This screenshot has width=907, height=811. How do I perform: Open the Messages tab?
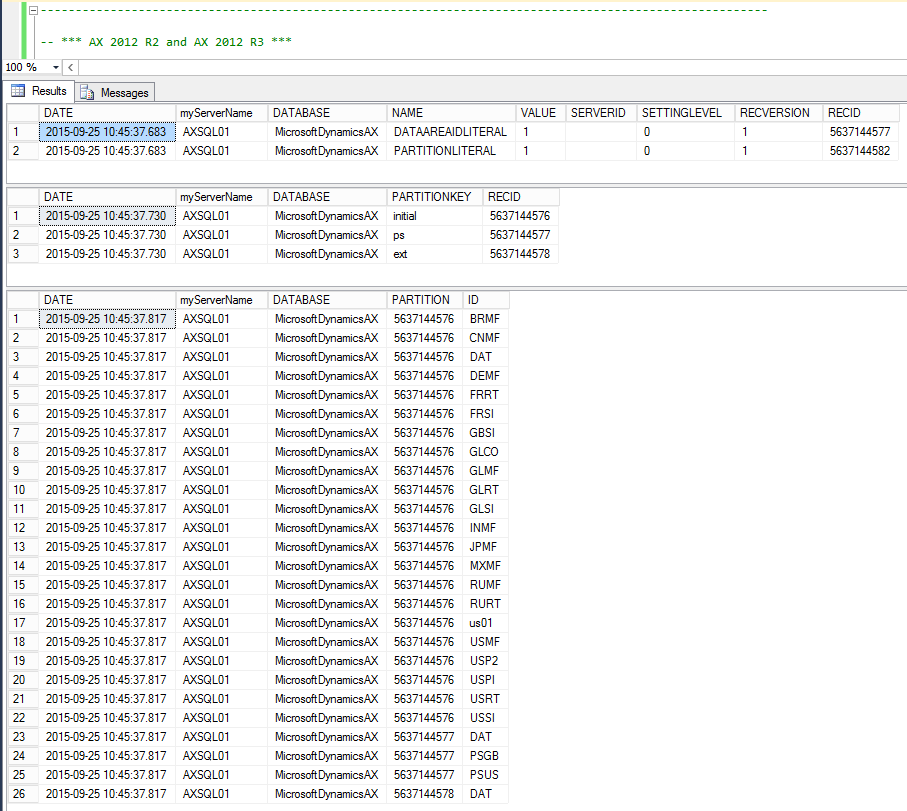pyautogui.click(x=124, y=92)
